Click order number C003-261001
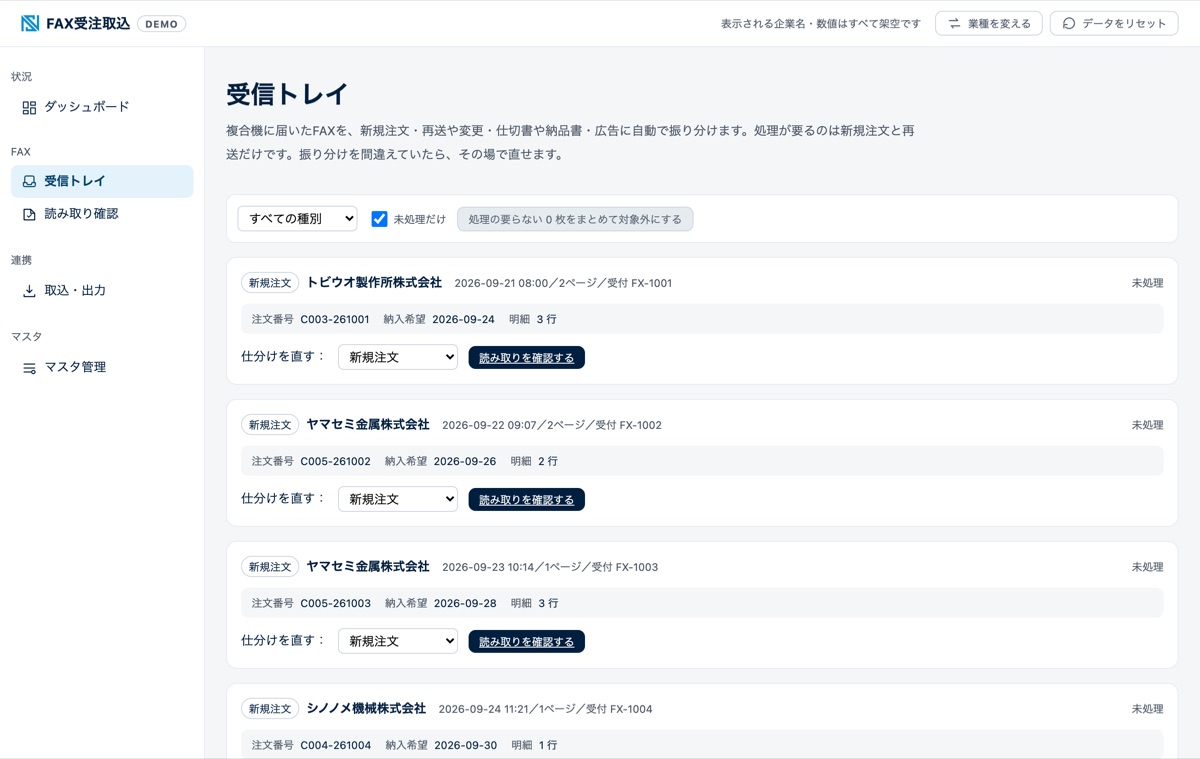 [335, 320]
